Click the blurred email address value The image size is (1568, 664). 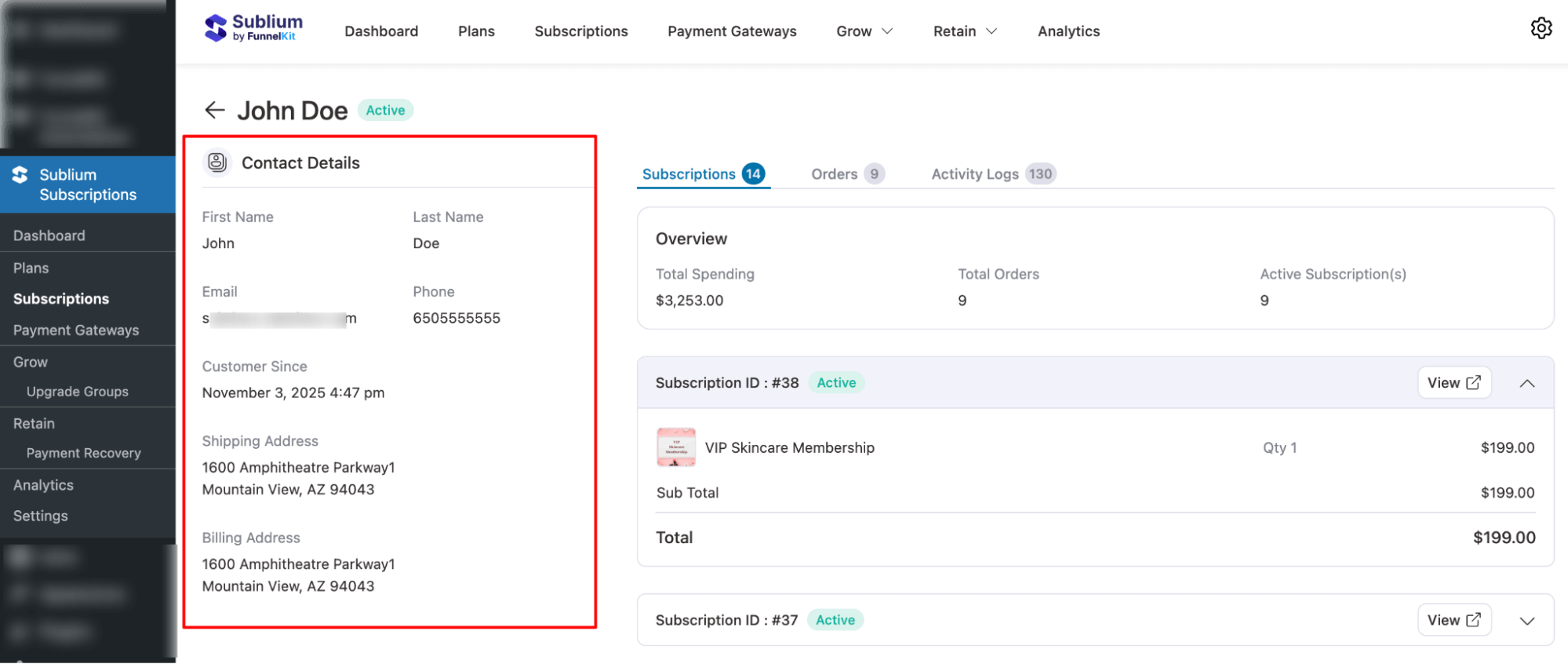pyautogui.click(x=279, y=319)
